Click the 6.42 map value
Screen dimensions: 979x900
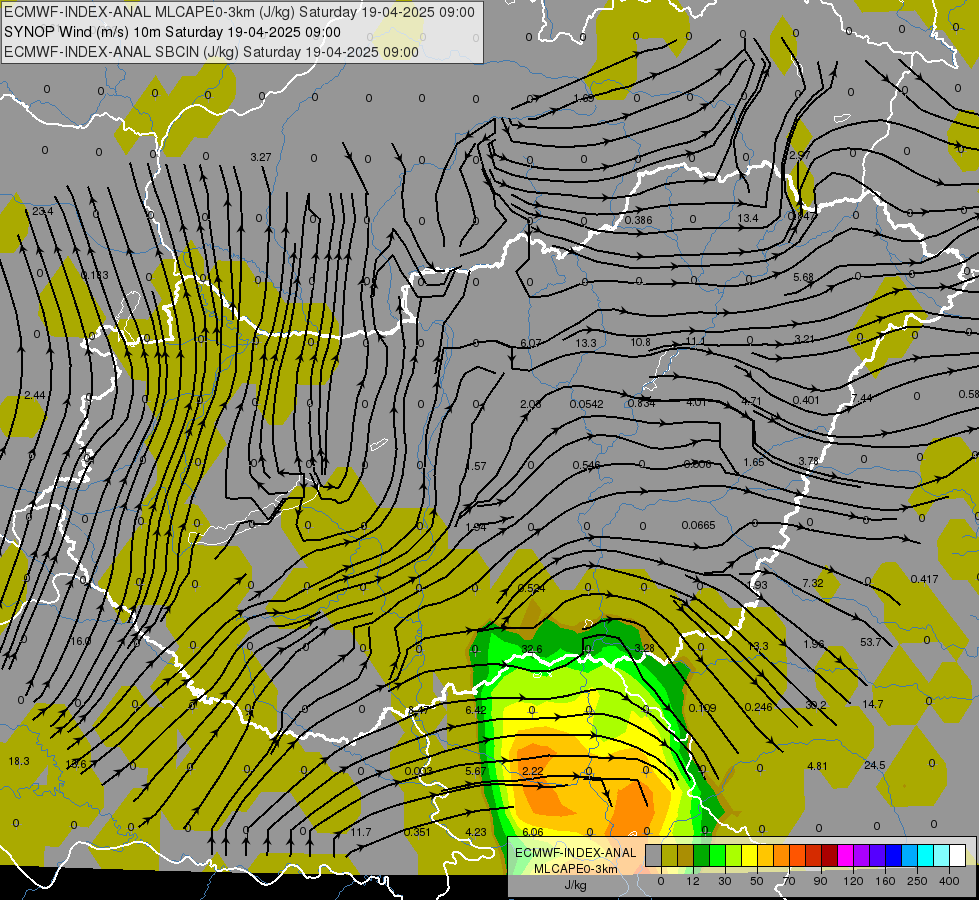pyautogui.click(x=476, y=710)
